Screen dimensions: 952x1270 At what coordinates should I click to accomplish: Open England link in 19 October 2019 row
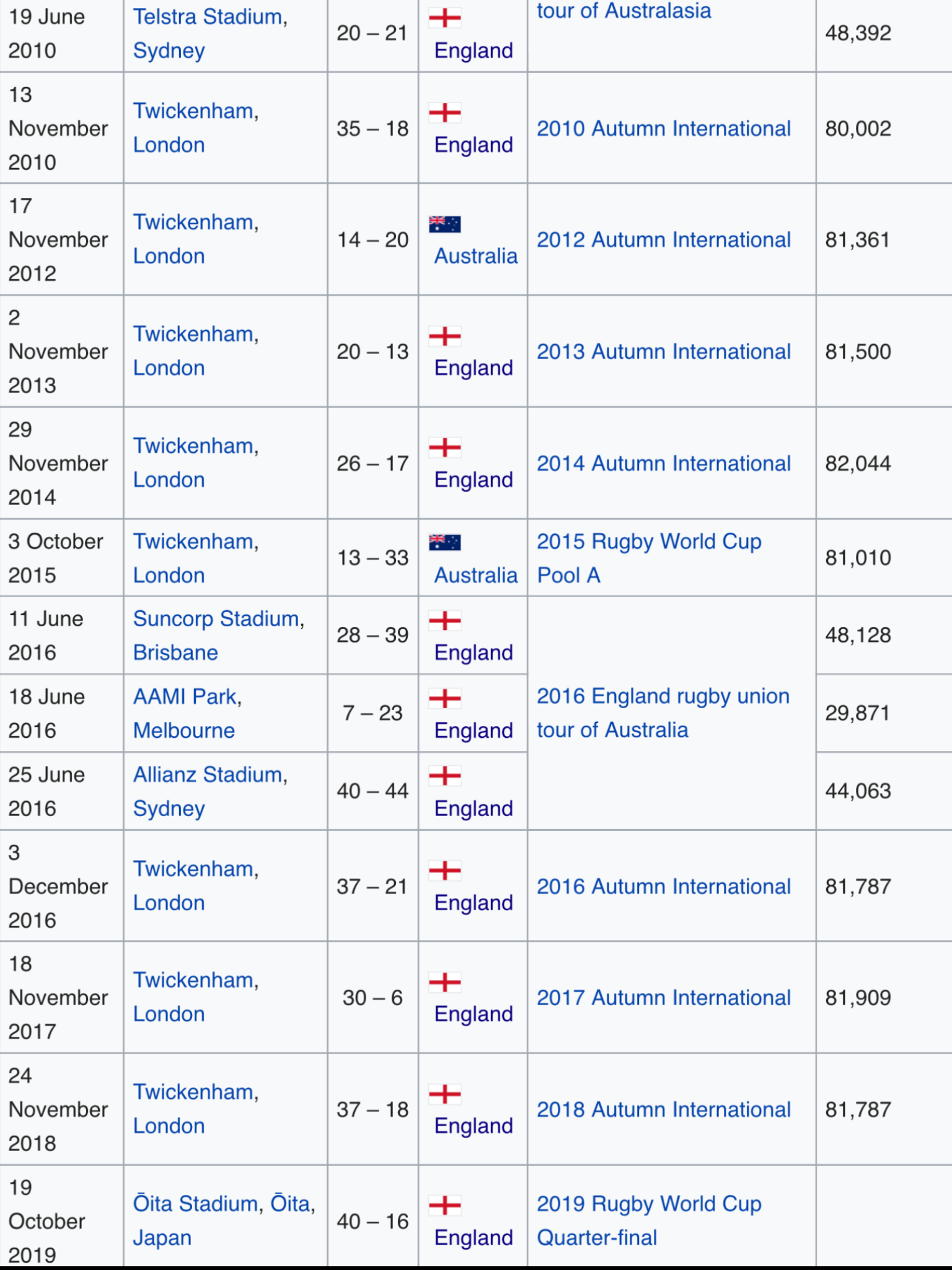click(474, 1237)
